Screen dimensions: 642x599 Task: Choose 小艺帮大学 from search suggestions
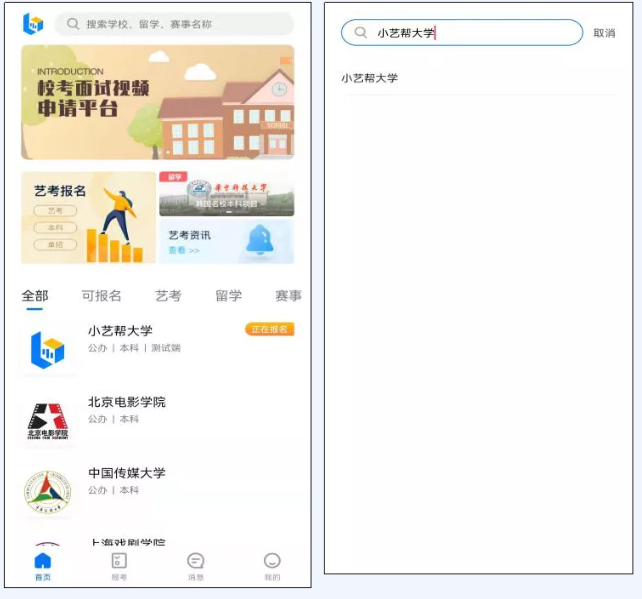click(370, 78)
